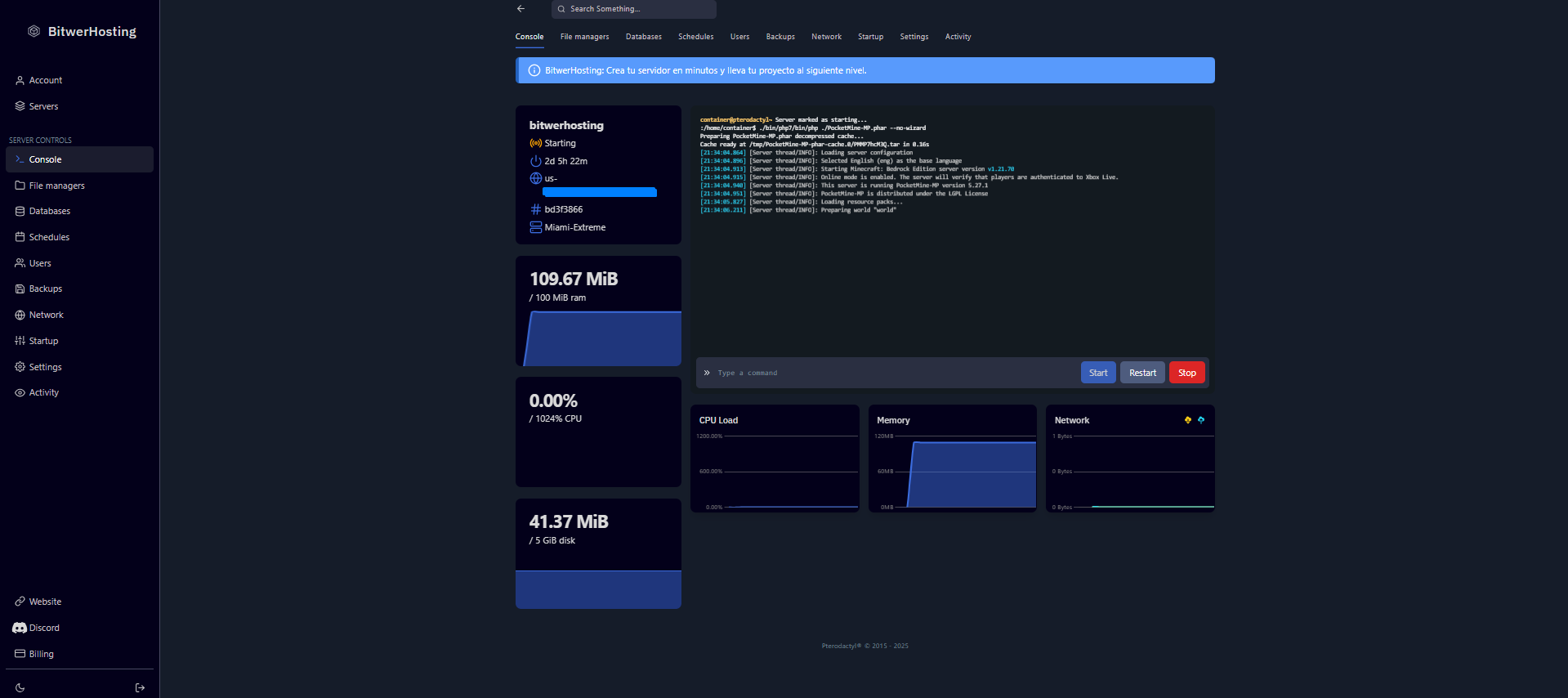Focus the Search Something input field
This screenshot has width=1568, height=698.
(x=634, y=9)
